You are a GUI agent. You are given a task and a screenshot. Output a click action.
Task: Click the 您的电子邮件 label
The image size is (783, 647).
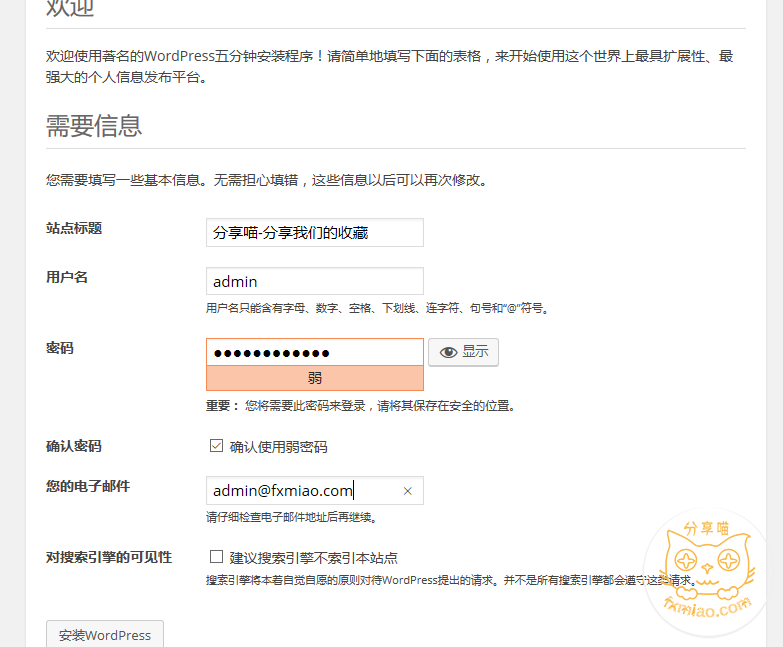(x=88, y=486)
